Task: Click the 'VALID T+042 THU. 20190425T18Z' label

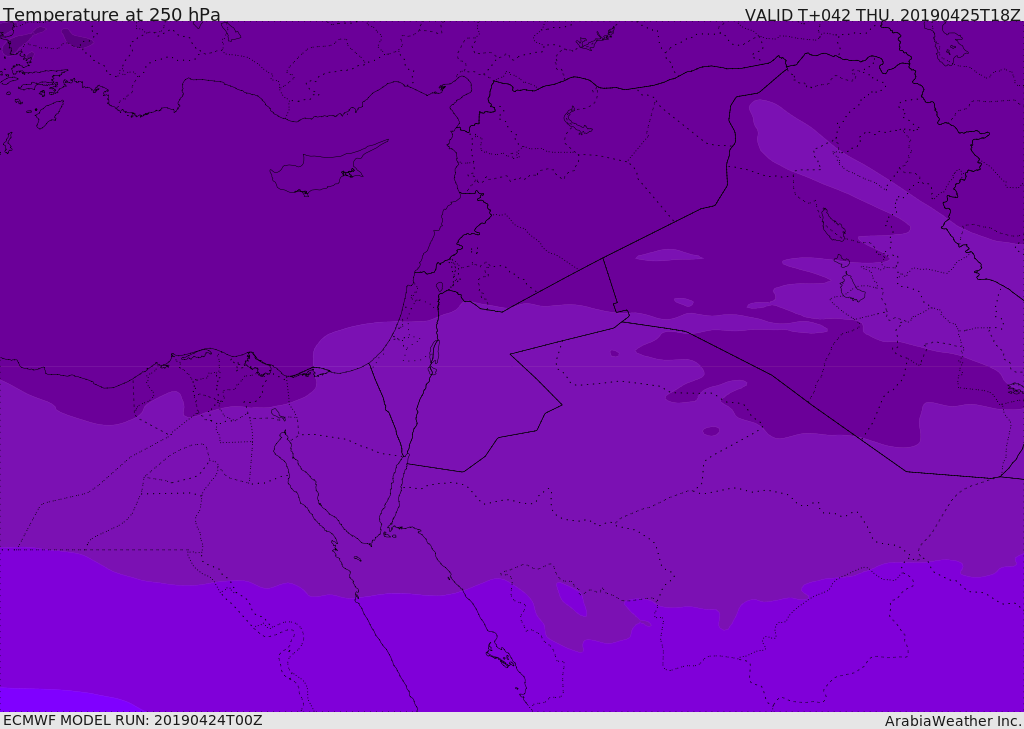Action: point(882,14)
